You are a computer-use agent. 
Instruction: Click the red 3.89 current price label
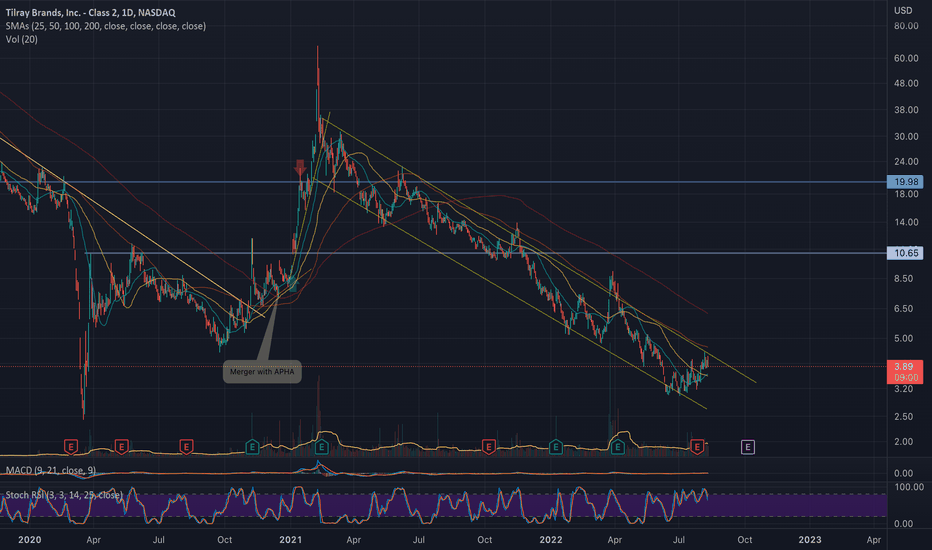pos(905,372)
